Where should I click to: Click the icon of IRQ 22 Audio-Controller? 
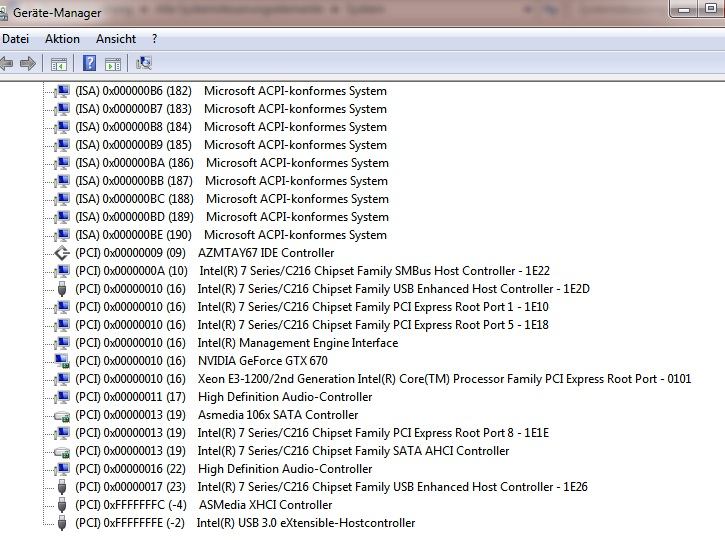click(x=61, y=469)
